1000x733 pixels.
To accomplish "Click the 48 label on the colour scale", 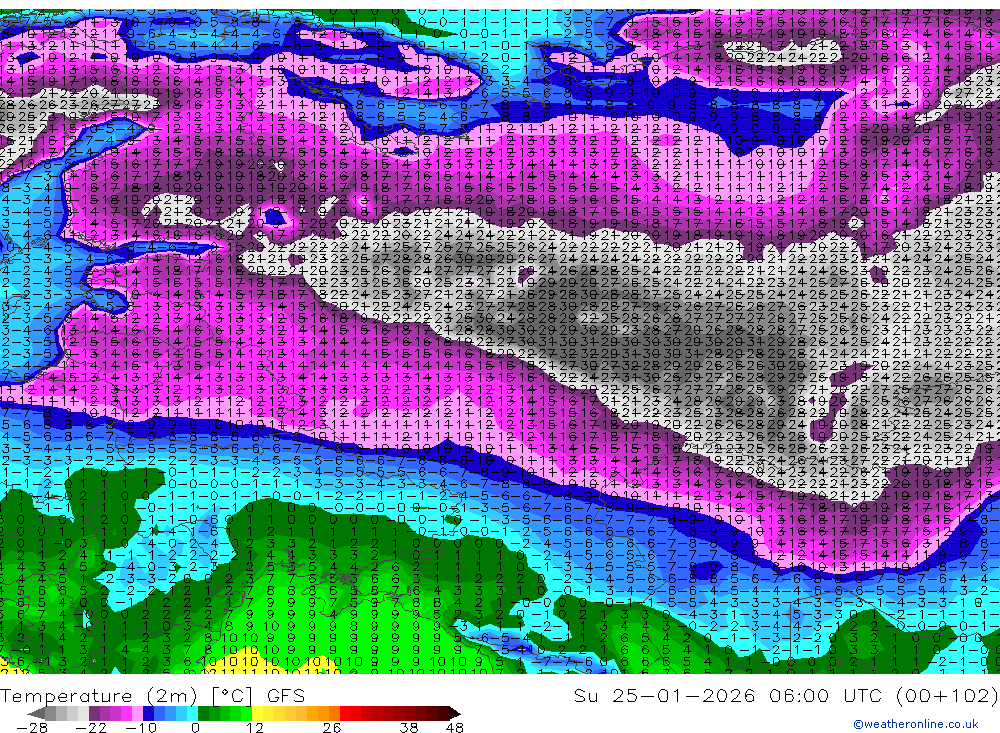I will pyautogui.click(x=454, y=727).
